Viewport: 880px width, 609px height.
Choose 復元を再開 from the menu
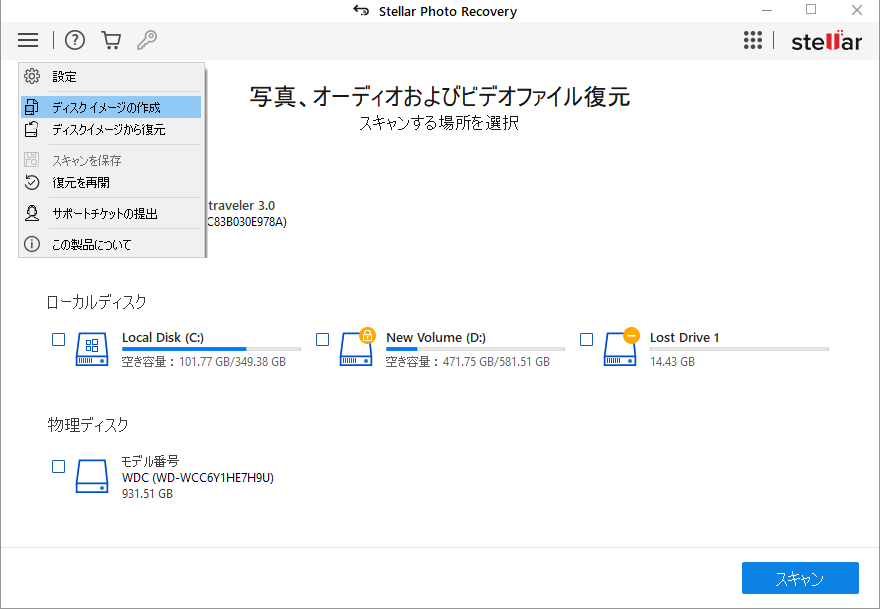point(111,182)
